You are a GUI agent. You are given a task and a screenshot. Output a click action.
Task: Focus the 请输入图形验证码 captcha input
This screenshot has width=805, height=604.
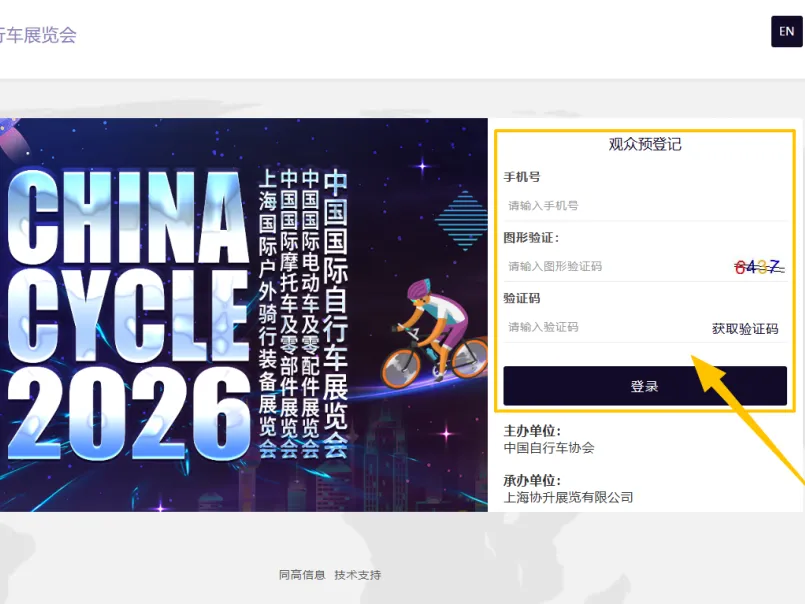coord(616,266)
